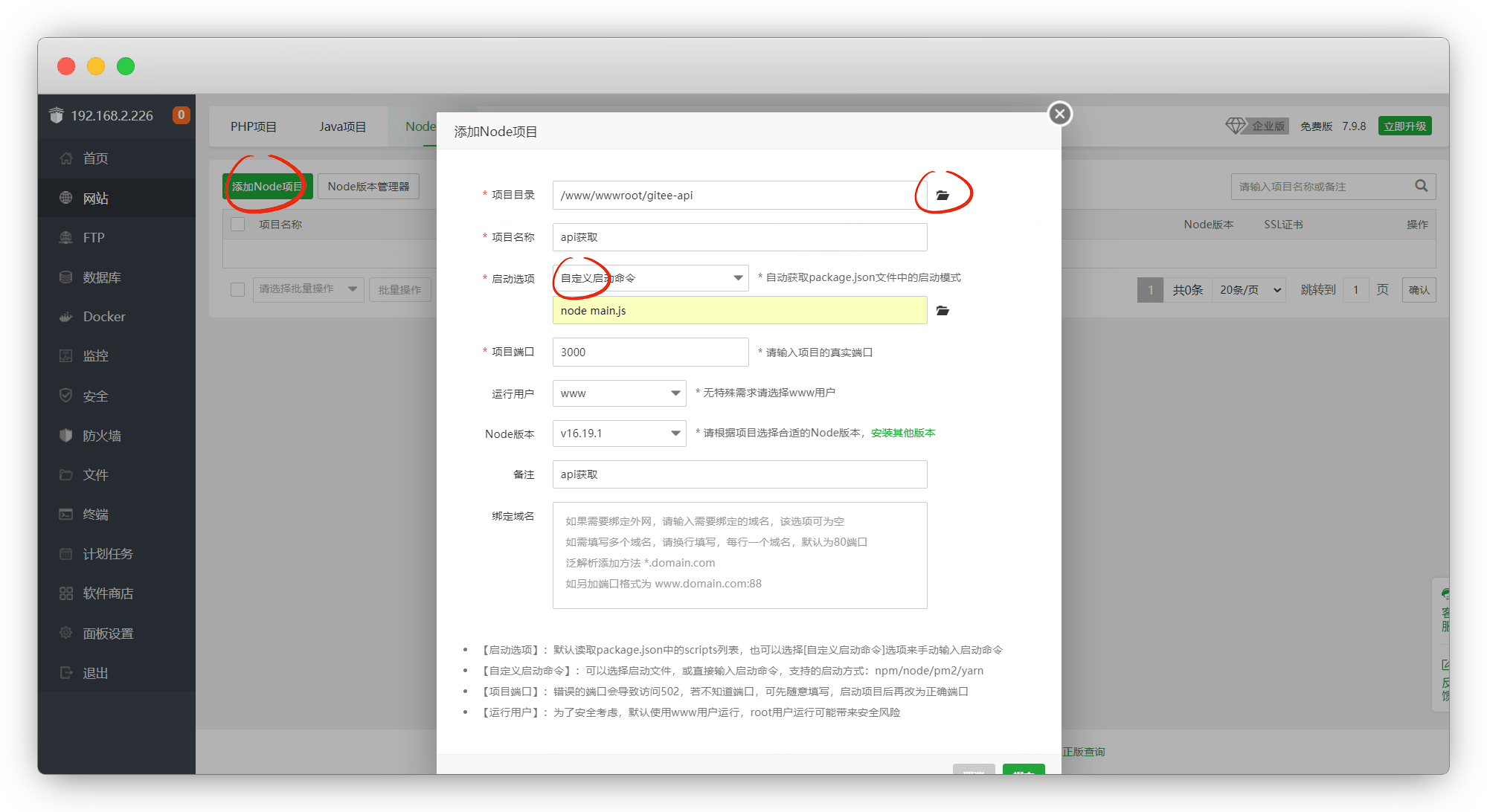The width and height of the screenshot is (1487, 812).
Task: Click the search magnifier icon
Action: 1421,187
